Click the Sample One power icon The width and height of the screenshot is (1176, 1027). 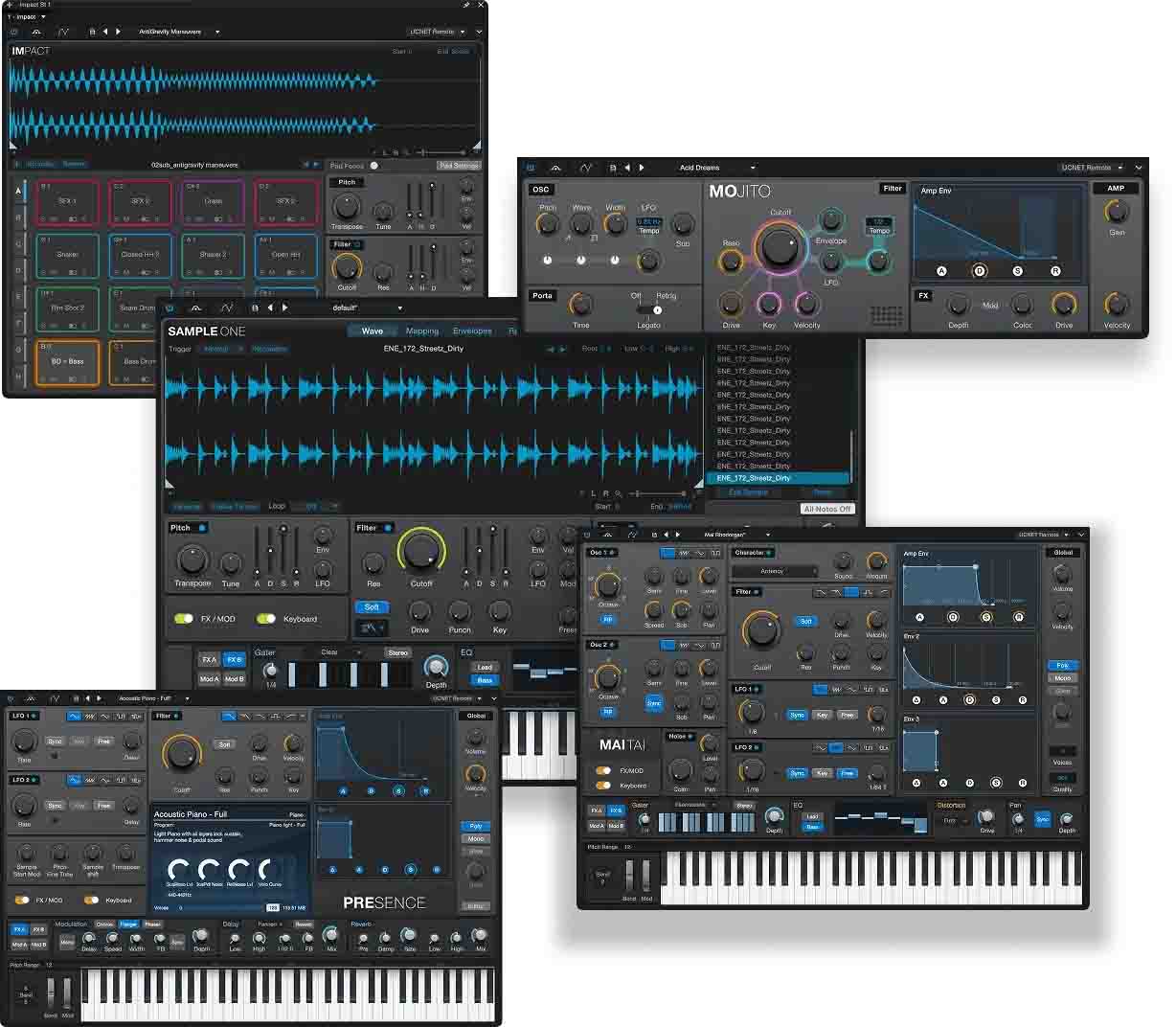point(170,308)
